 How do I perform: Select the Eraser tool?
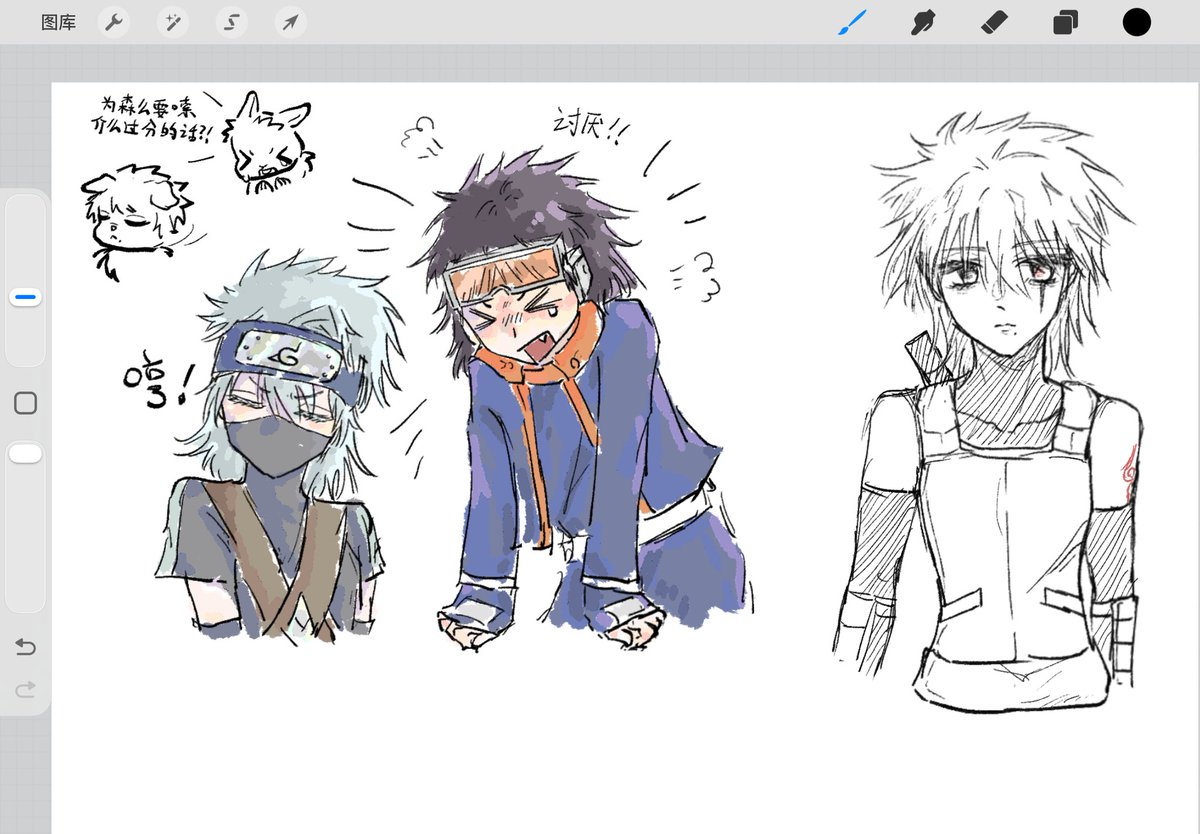(x=994, y=22)
